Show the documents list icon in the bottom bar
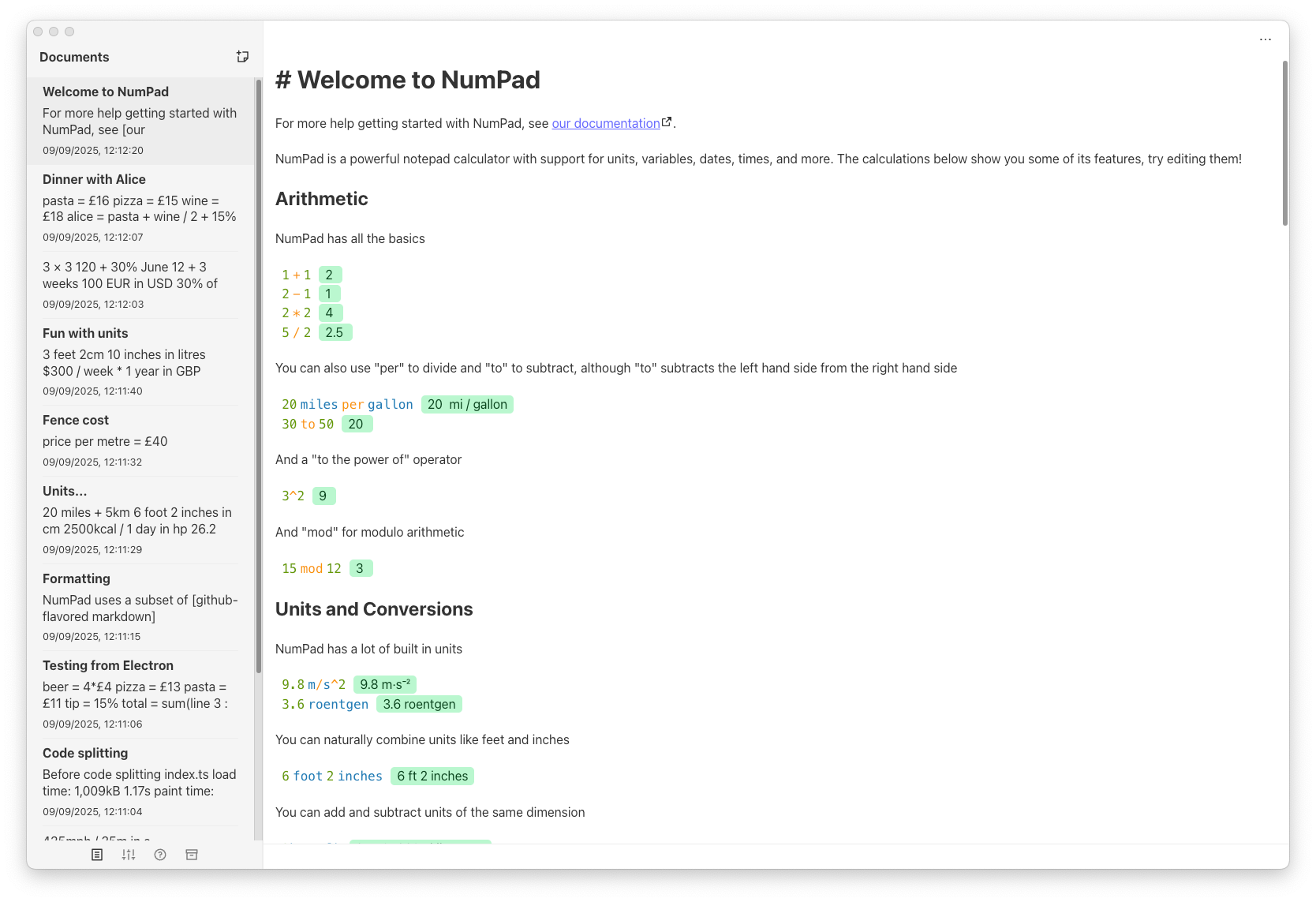The height and width of the screenshot is (902, 1316). [x=97, y=855]
